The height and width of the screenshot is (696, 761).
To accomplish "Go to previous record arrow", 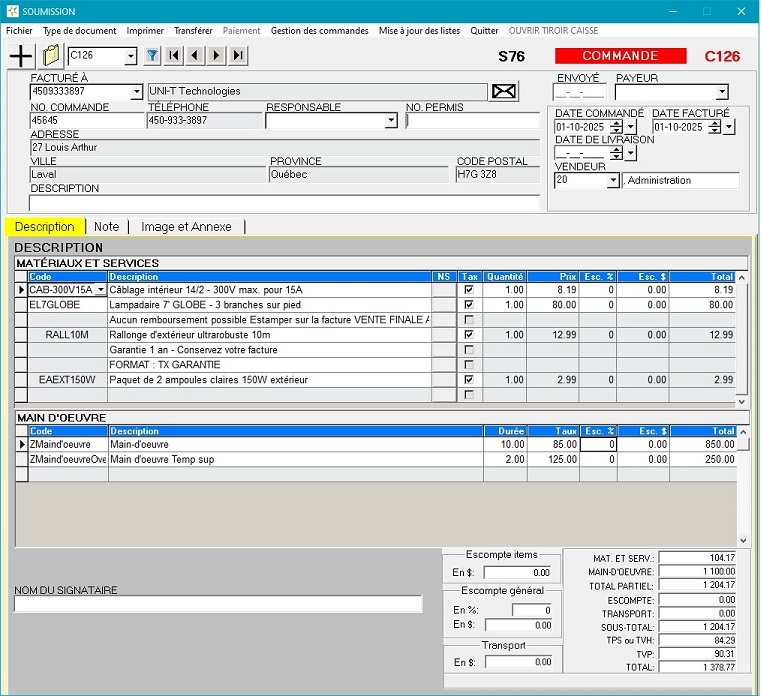I will pyautogui.click(x=195, y=56).
